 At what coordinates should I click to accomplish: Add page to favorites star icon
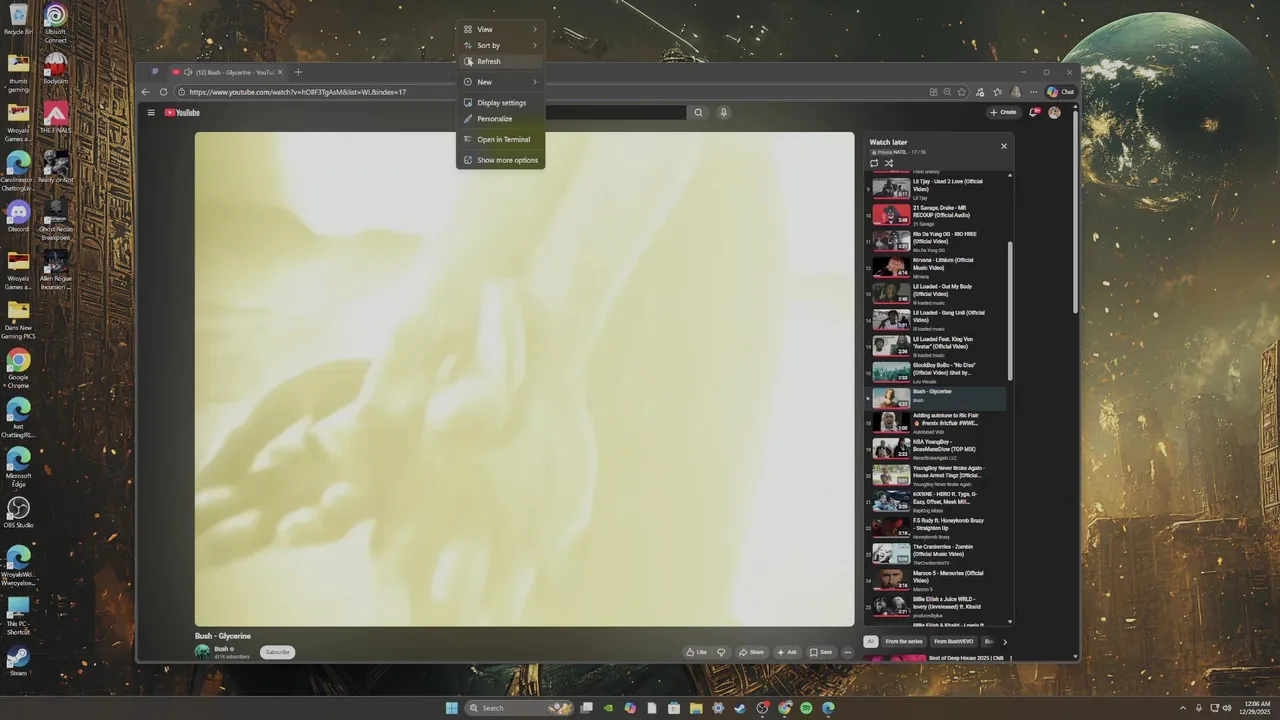(962, 92)
